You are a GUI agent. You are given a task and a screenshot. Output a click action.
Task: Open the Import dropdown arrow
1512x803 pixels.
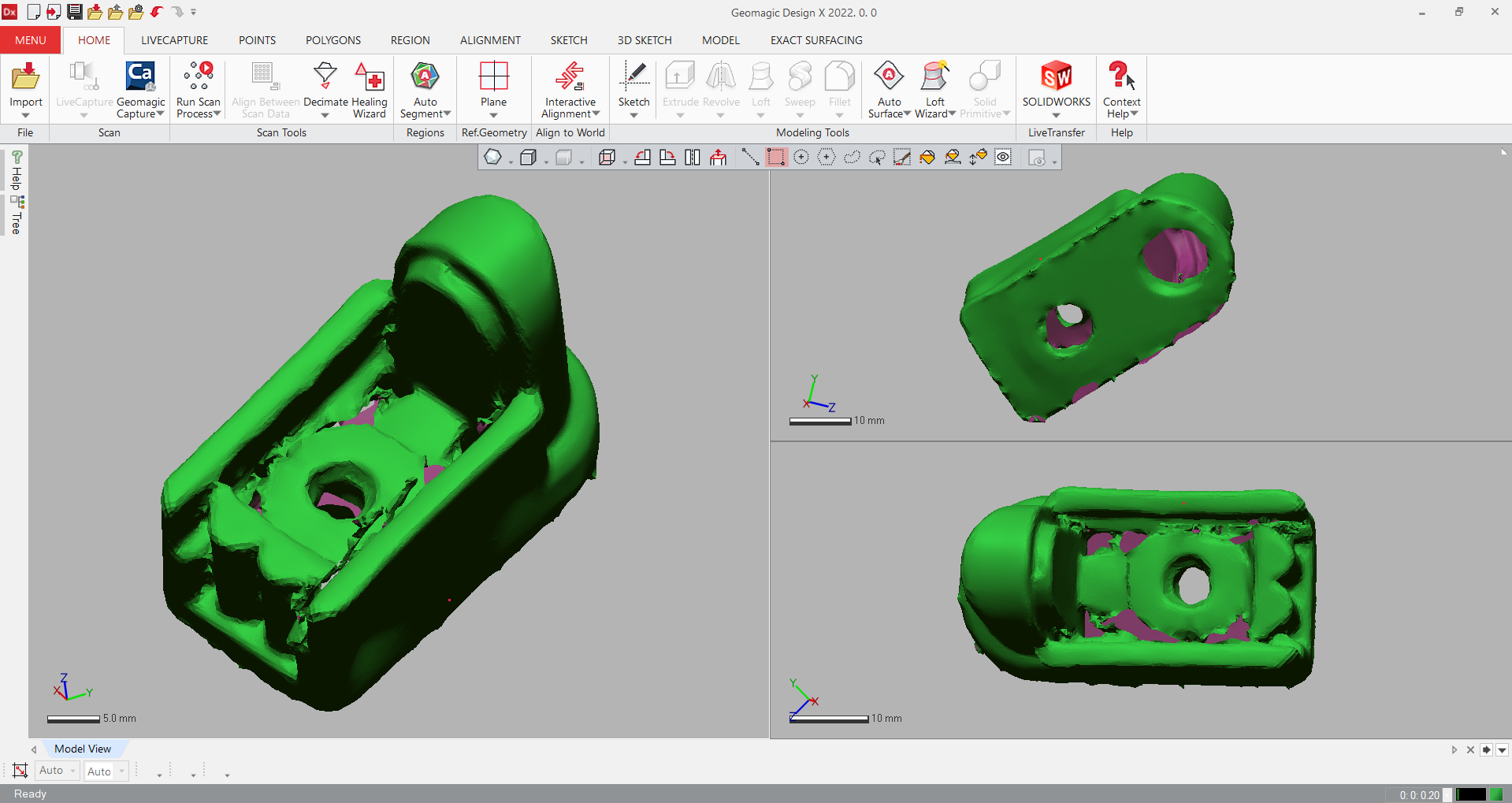point(25,115)
